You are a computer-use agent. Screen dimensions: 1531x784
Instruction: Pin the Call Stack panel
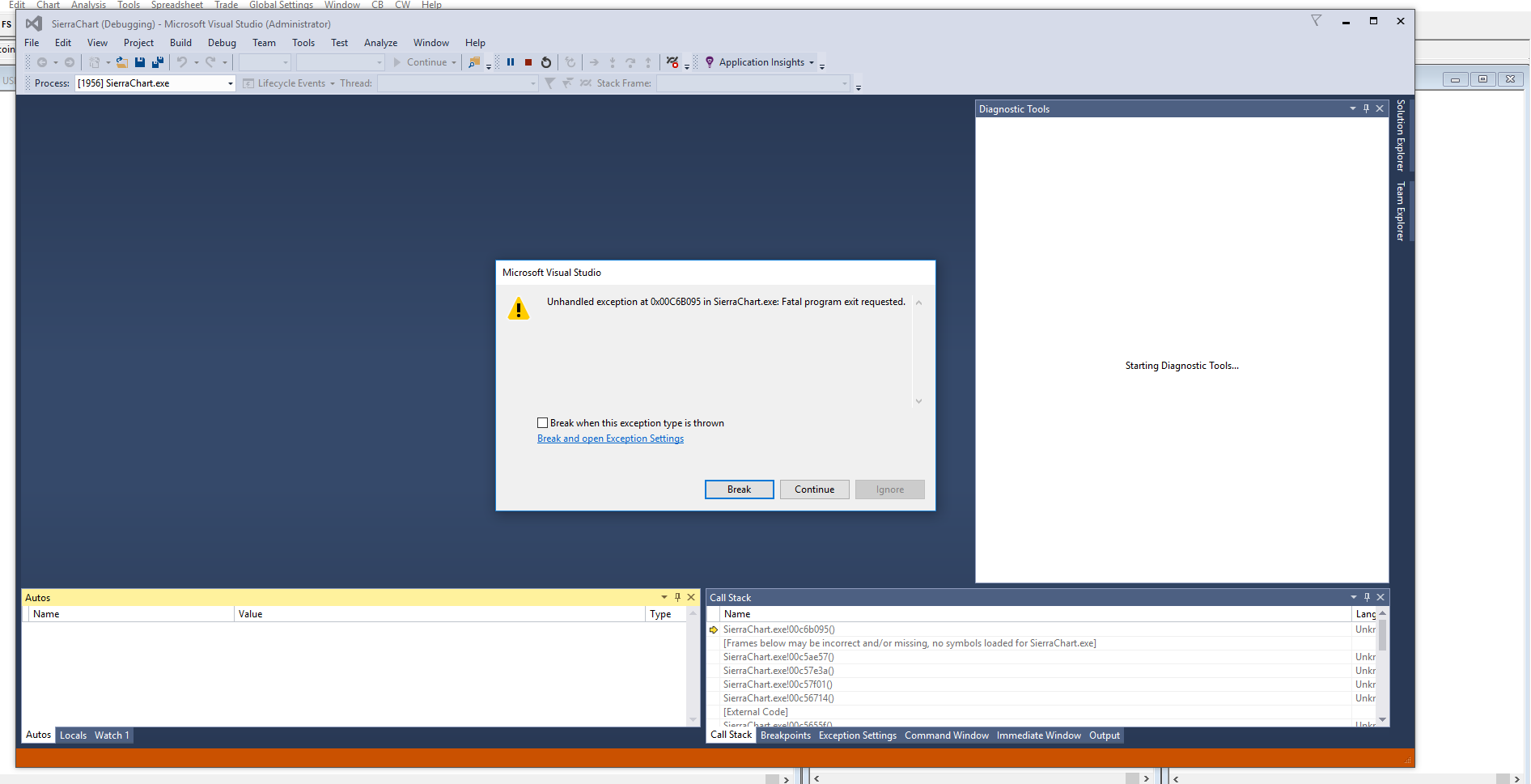point(1367,597)
